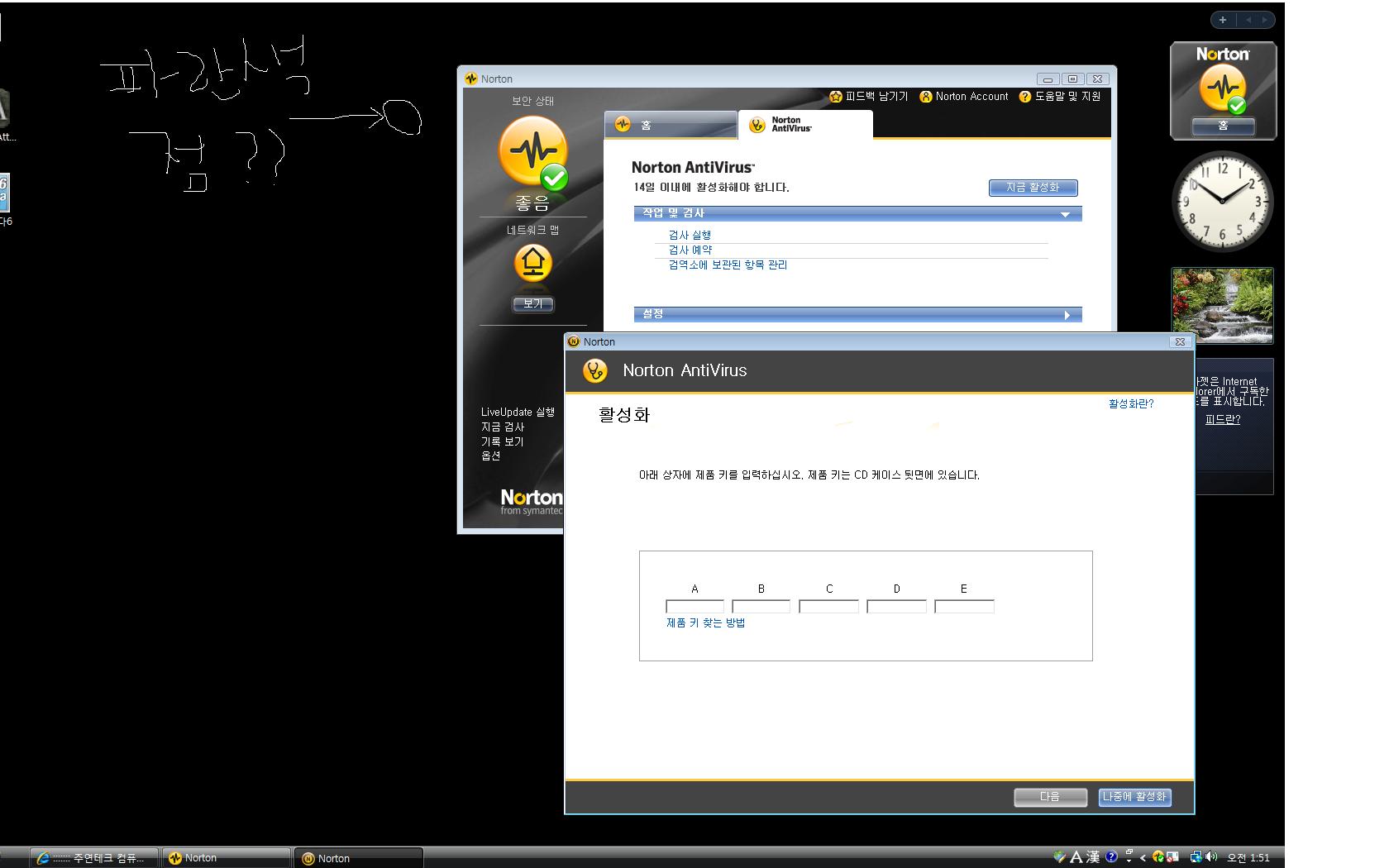The height and width of the screenshot is (868, 1389).
Task: Click the A input mode icon in language bar
Action: click(1076, 857)
